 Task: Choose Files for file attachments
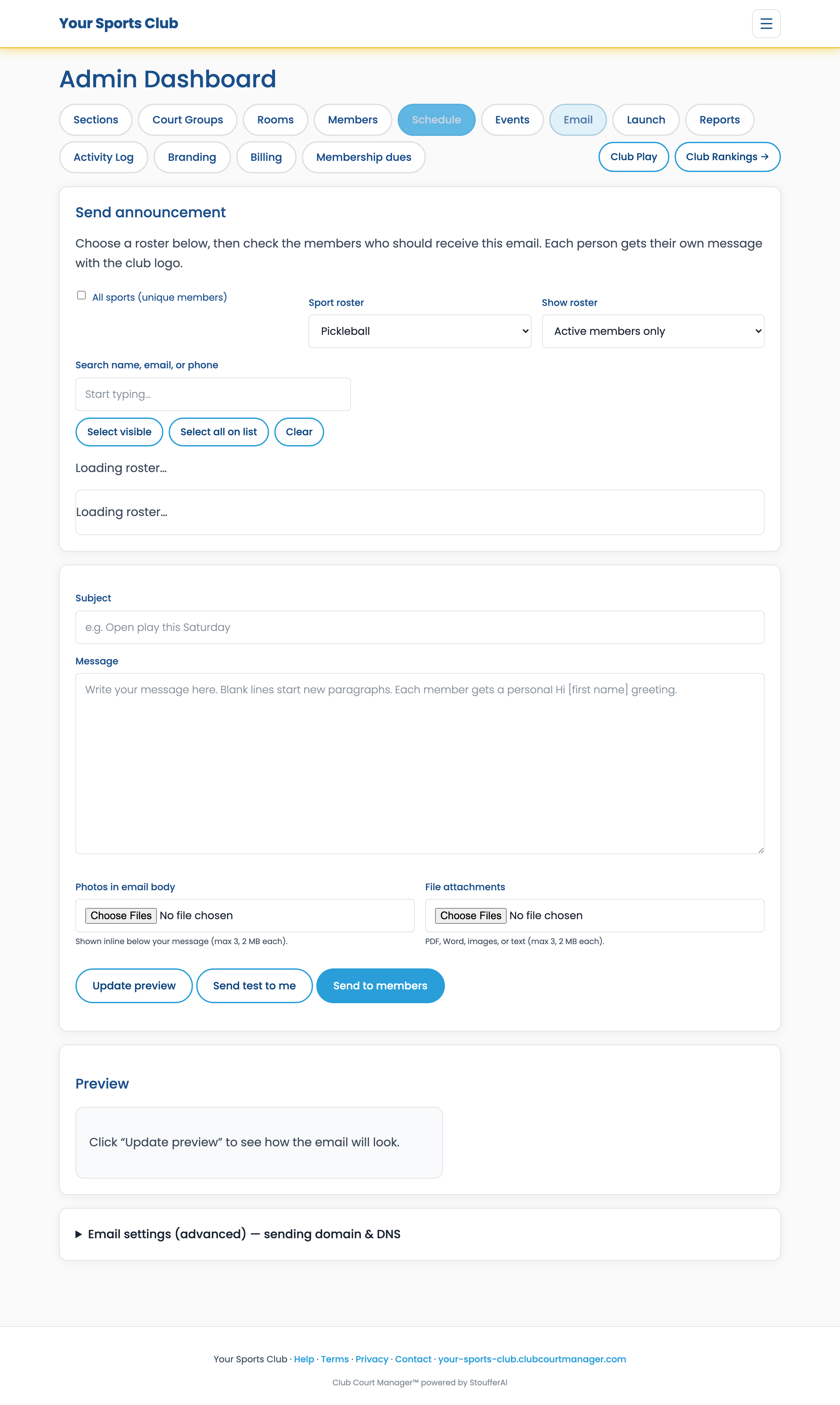(471, 916)
